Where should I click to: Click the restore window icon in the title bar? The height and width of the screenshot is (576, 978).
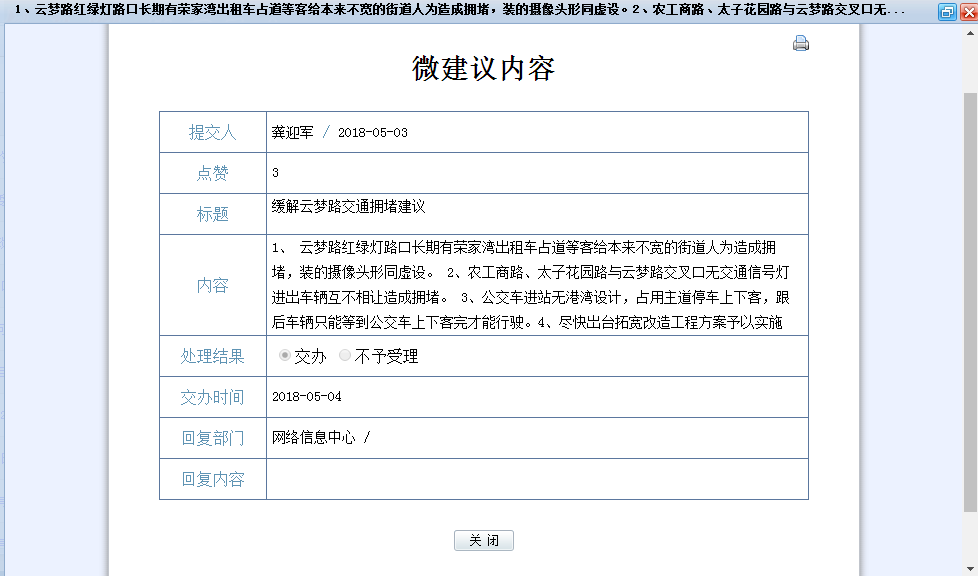946,12
